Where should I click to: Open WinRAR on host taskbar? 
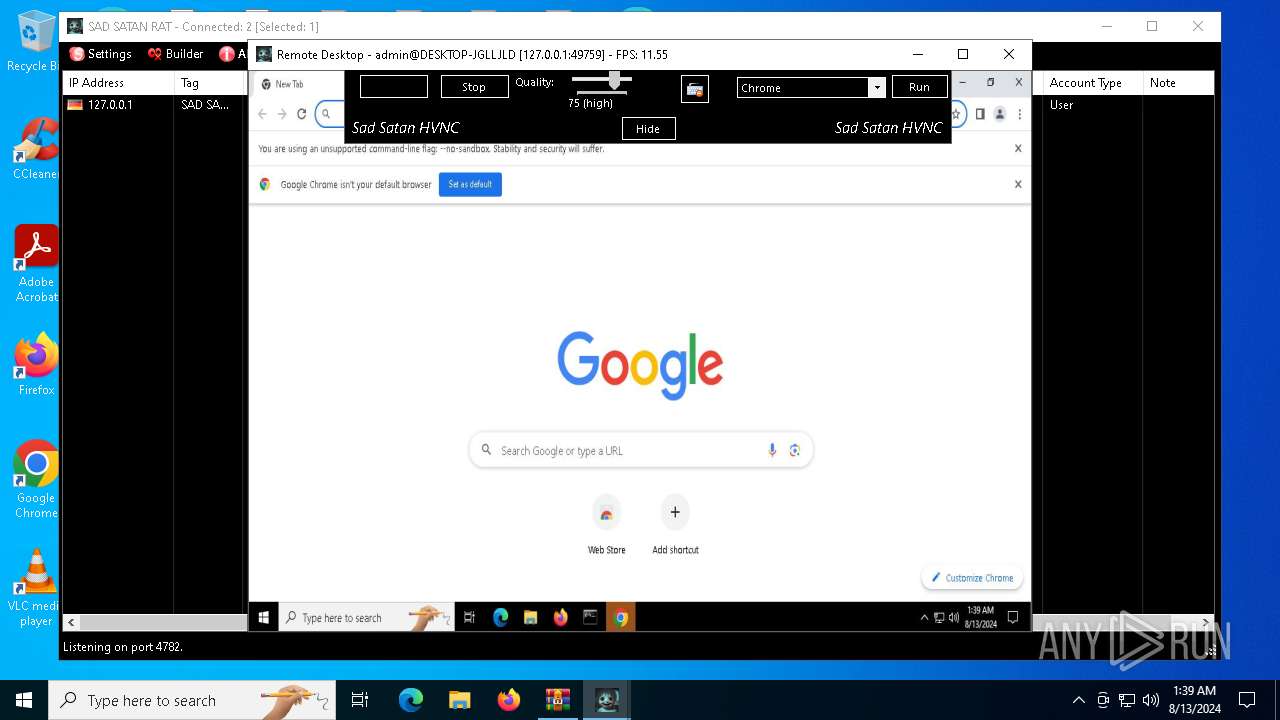point(557,700)
